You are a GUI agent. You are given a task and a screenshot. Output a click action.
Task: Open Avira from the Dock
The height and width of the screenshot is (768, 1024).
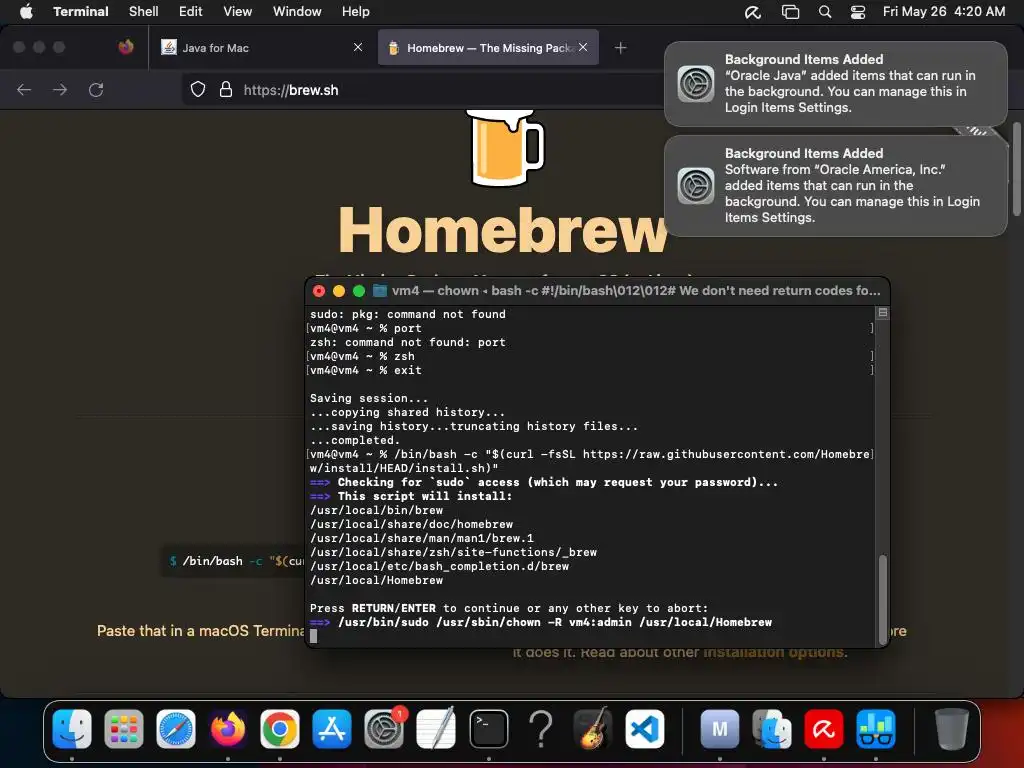[x=824, y=729]
